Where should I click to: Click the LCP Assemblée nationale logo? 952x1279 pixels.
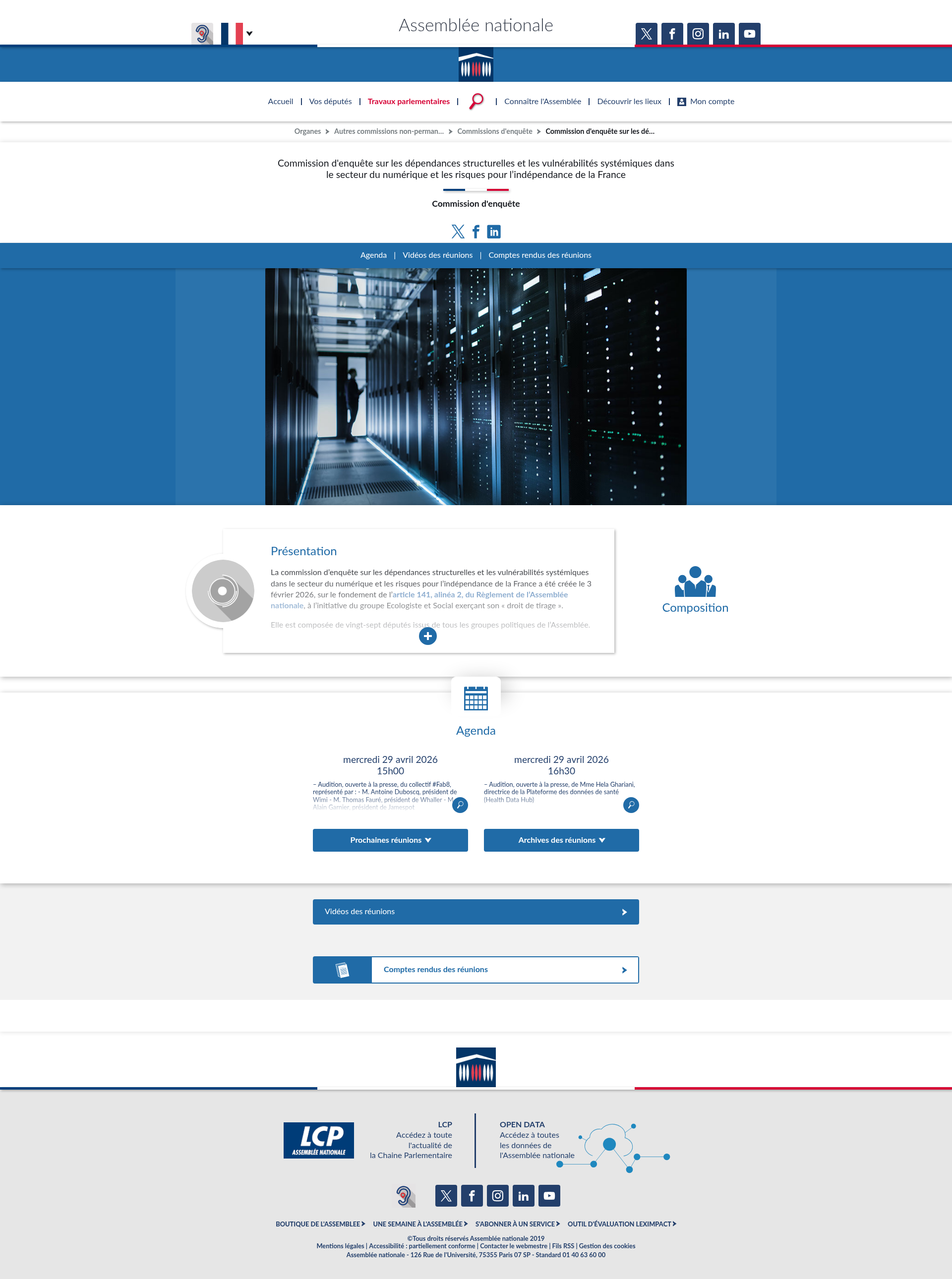tap(319, 1140)
